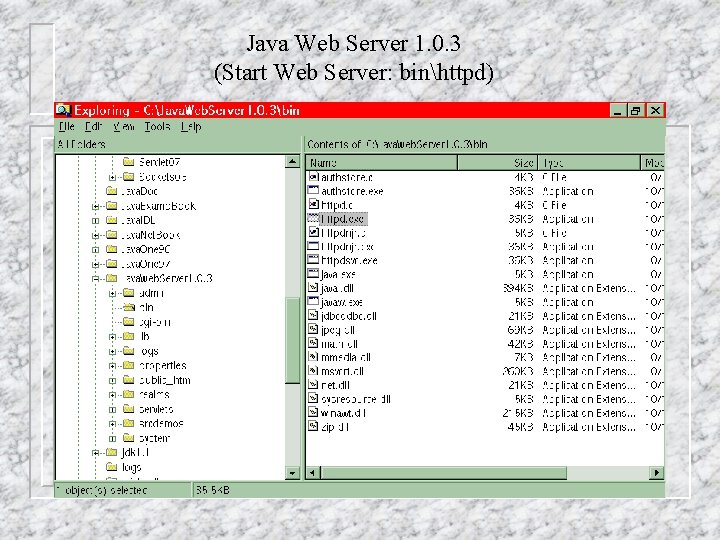Expand the jdk1.1 folder

tap(96, 453)
